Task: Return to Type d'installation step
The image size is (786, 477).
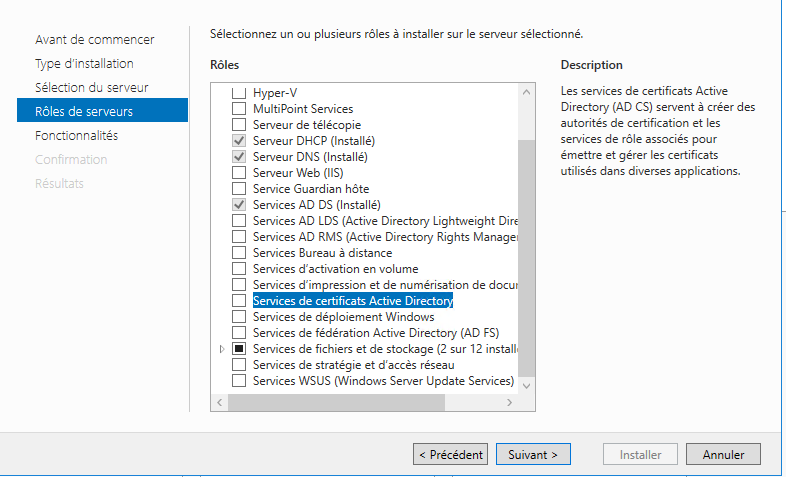Action: tap(84, 64)
